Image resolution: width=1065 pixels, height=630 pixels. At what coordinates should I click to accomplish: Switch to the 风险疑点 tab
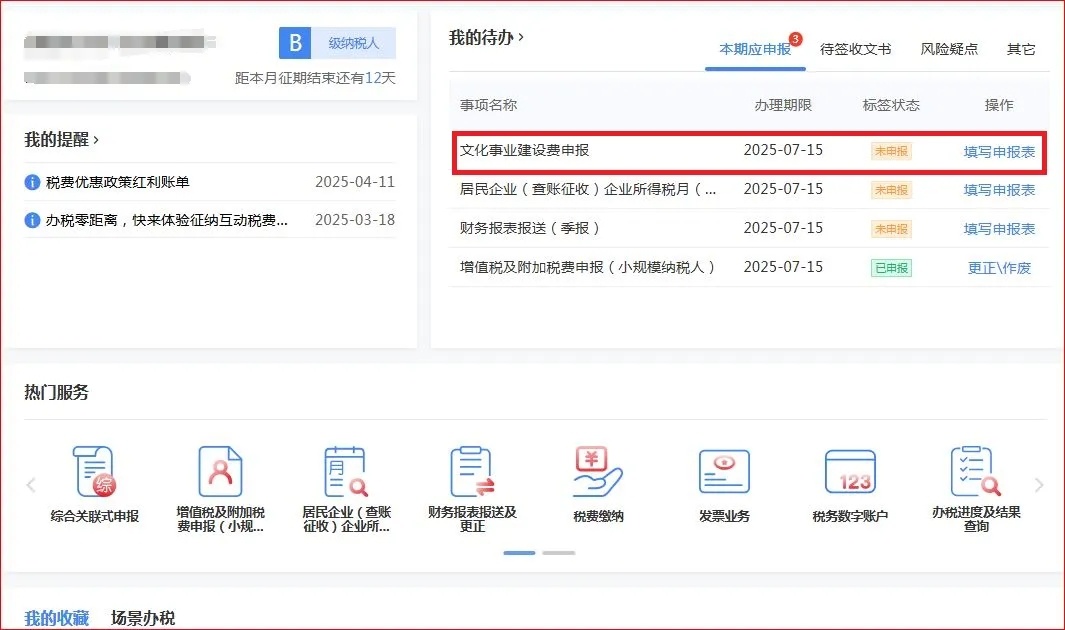949,49
